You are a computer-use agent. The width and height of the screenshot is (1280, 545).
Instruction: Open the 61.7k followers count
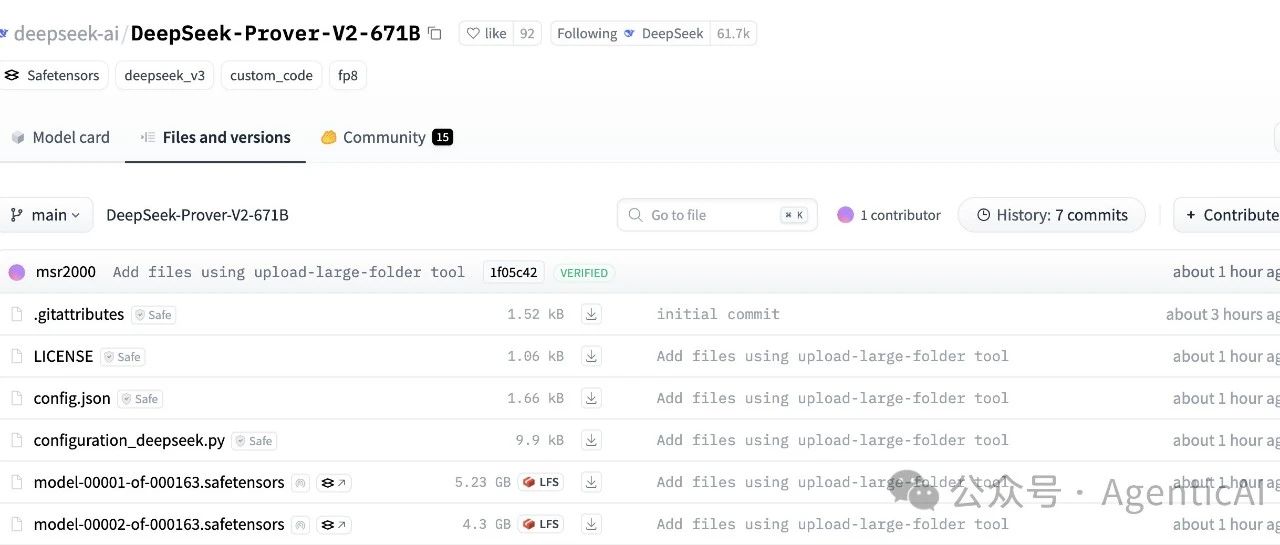[x=733, y=33]
